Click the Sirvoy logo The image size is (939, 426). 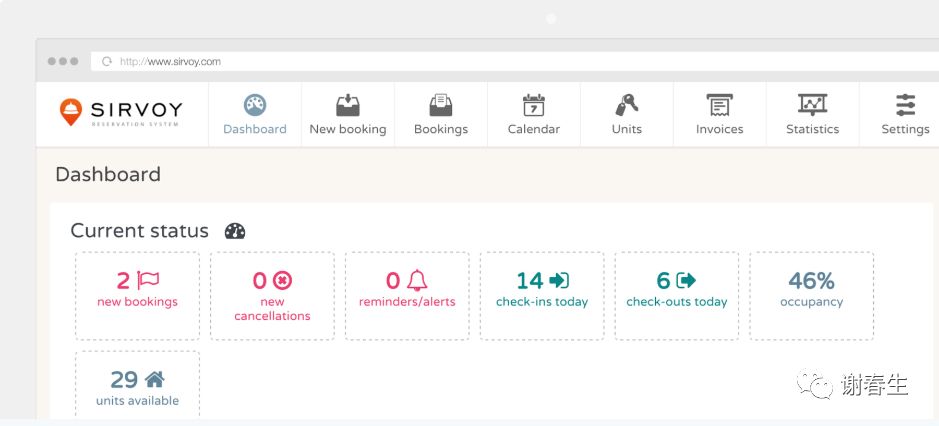click(122, 112)
